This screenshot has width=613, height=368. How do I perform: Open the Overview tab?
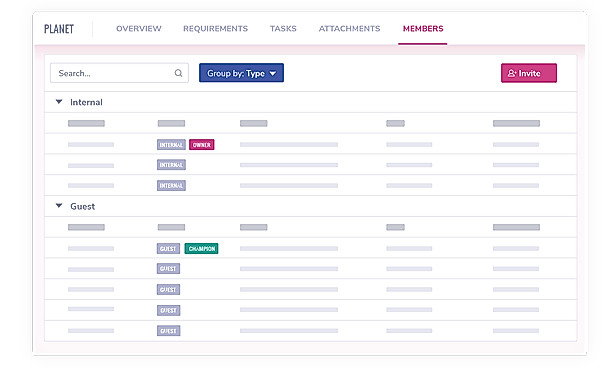point(139,29)
